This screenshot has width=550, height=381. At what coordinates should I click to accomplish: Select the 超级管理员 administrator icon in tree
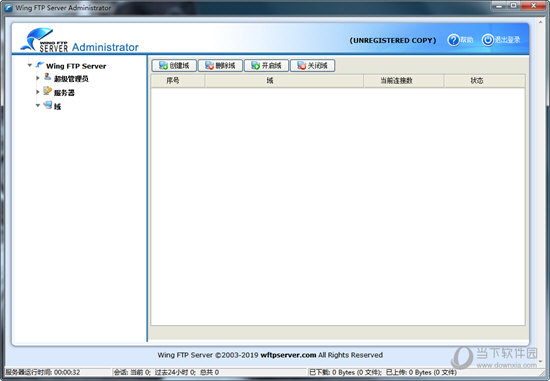point(47,77)
